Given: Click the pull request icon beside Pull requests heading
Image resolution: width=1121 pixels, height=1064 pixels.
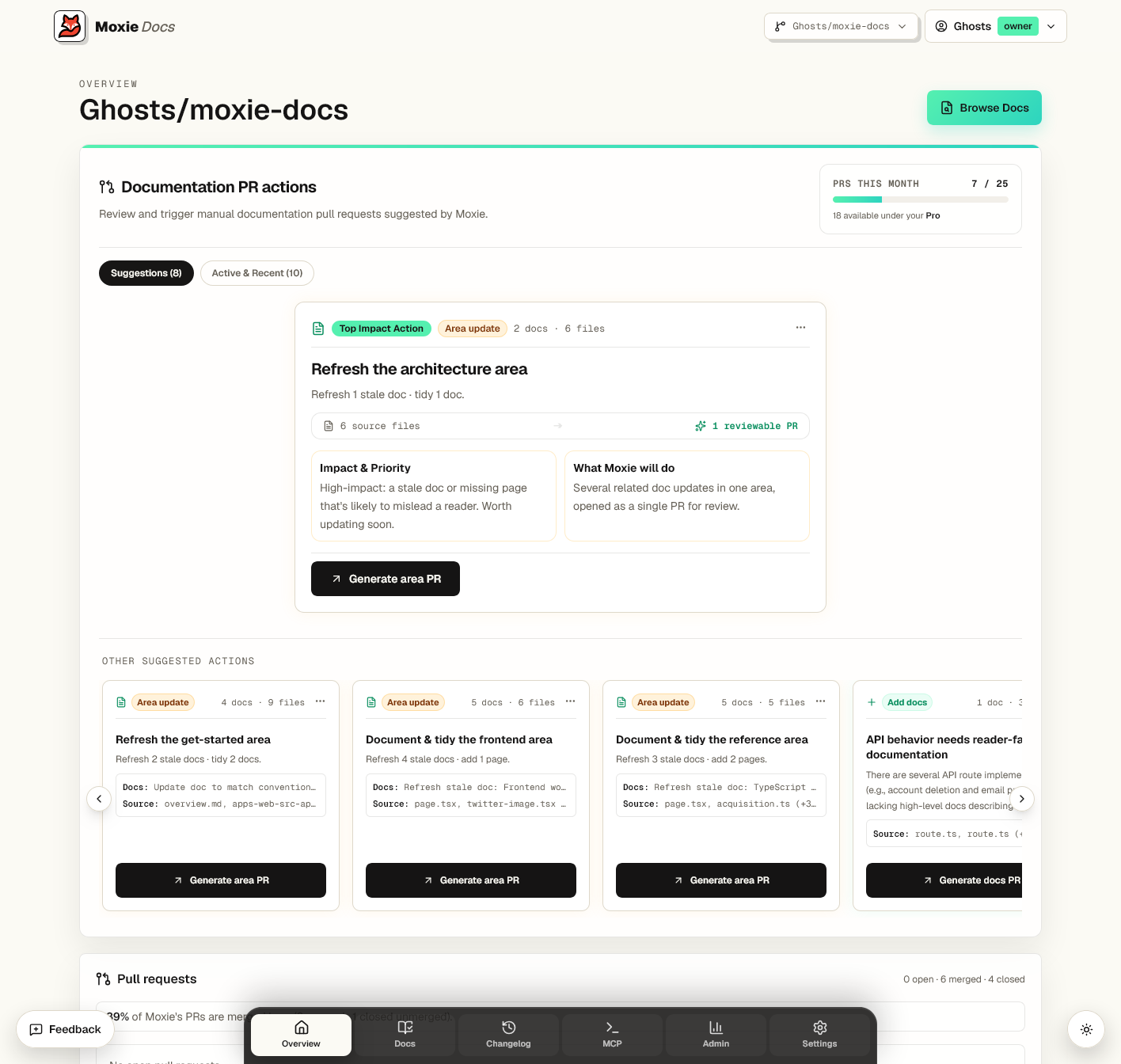Looking at the screenshot, I should pyautogui.click(x=104, y=979).
